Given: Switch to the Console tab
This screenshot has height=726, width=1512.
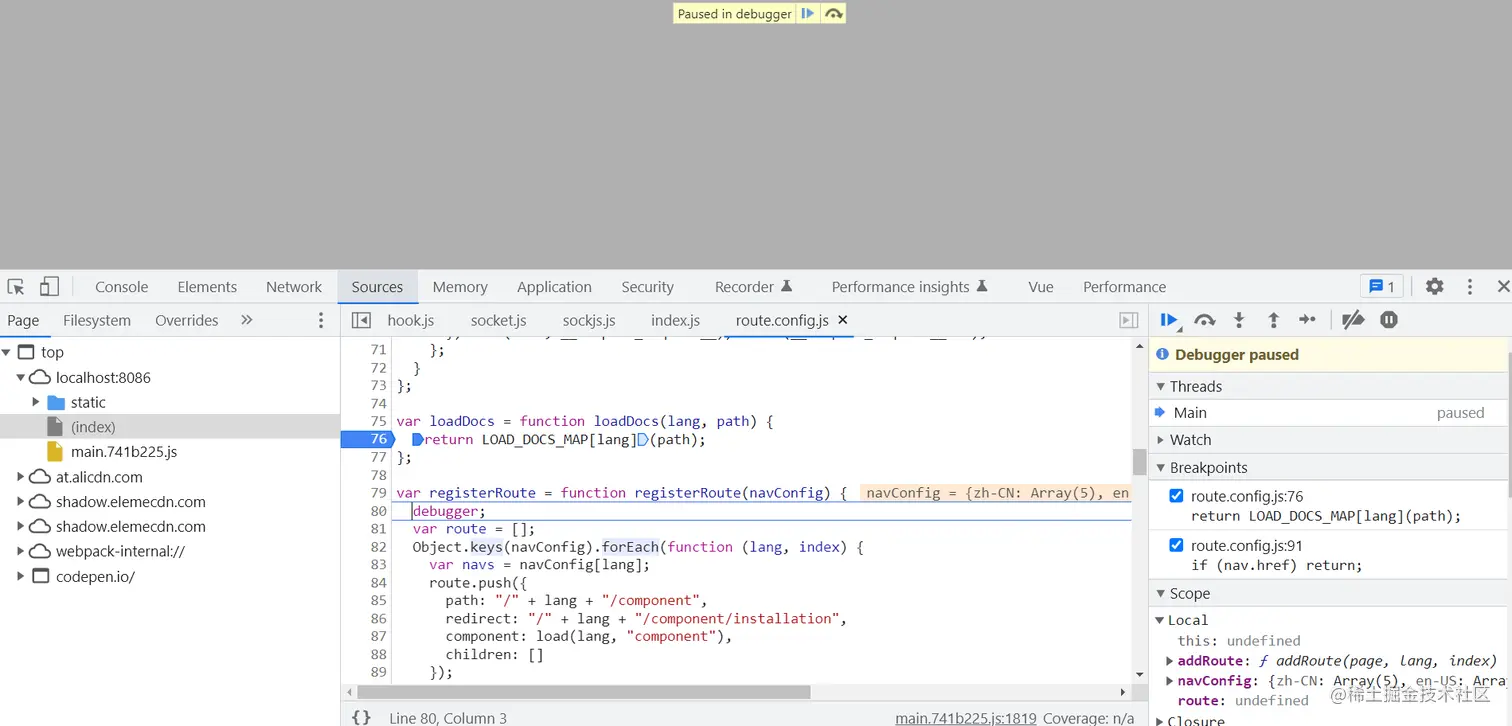Looking at the screenshot, I should coord(122,287).
